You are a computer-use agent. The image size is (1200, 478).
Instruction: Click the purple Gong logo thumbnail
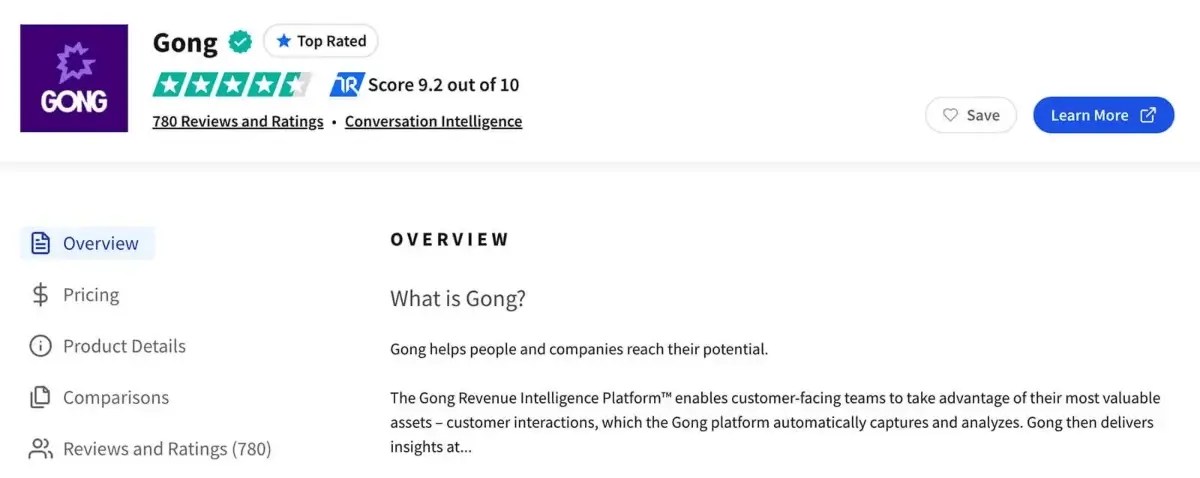(74, 79)
